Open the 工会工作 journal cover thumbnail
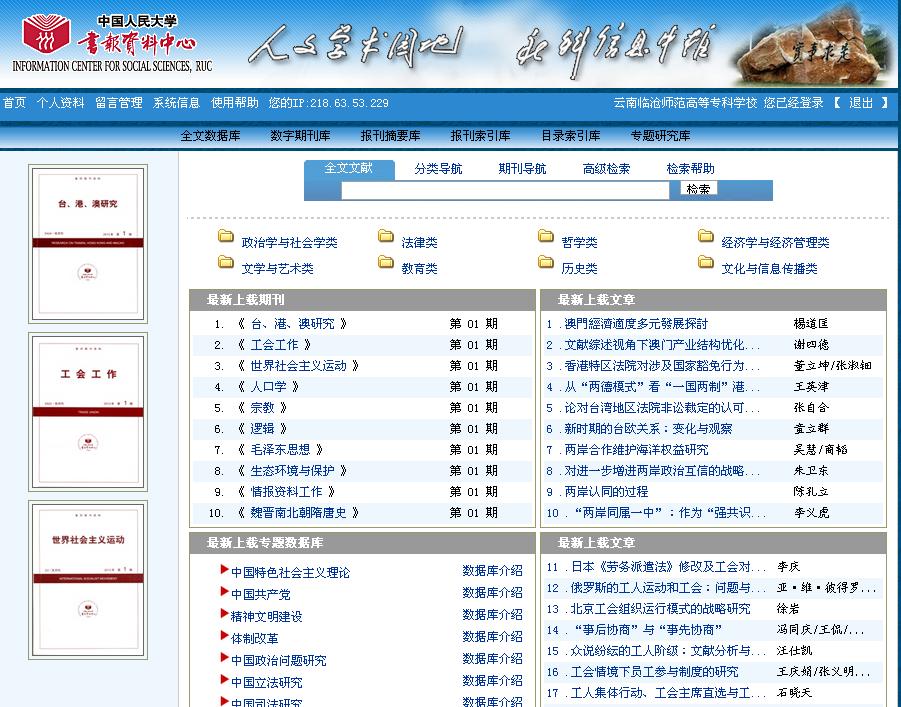 click(88, 411)
